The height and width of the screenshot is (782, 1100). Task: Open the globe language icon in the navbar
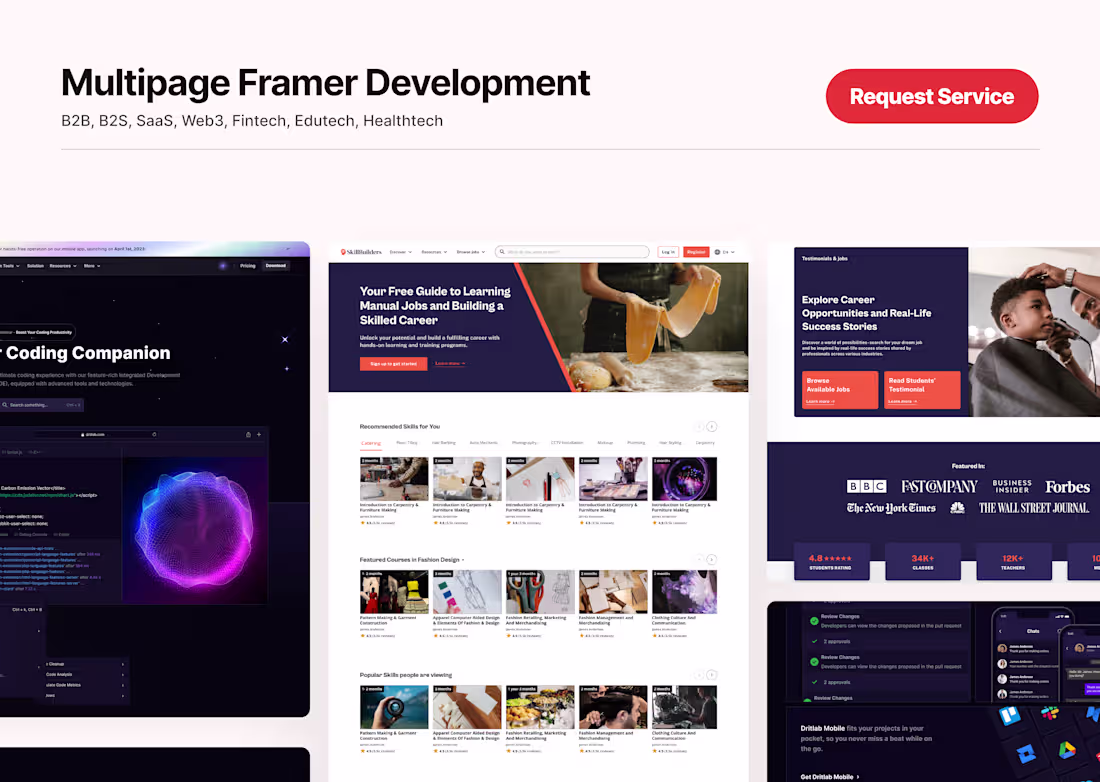716,252
